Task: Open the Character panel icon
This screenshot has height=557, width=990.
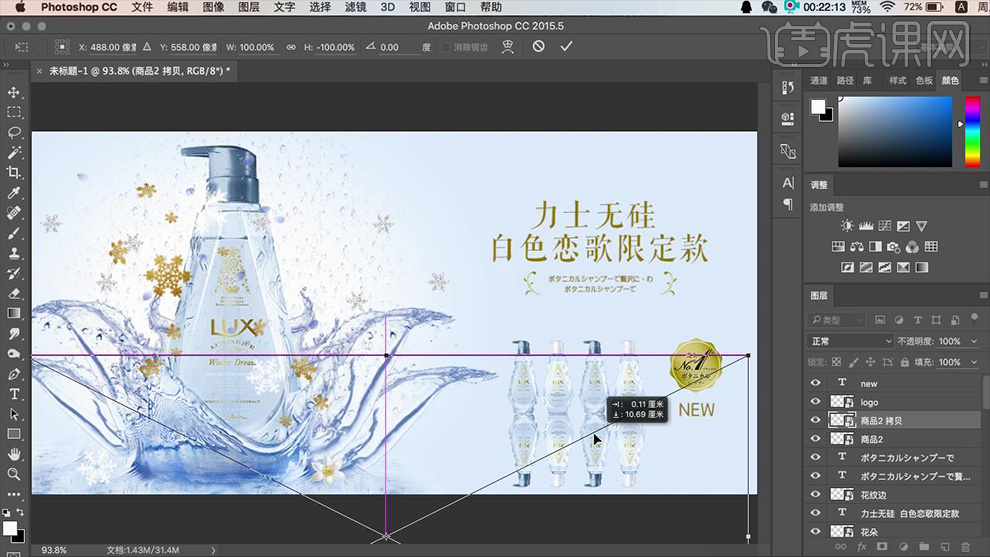Action: click(x=788, y=183)
